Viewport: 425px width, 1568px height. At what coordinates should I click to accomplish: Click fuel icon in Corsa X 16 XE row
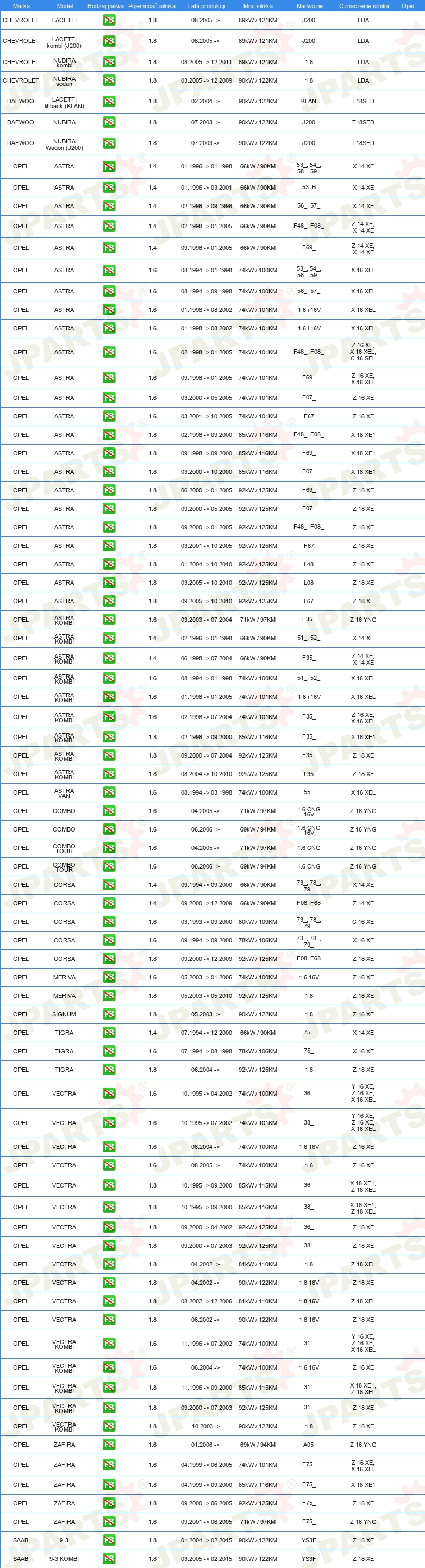click(x=109, y=940)
